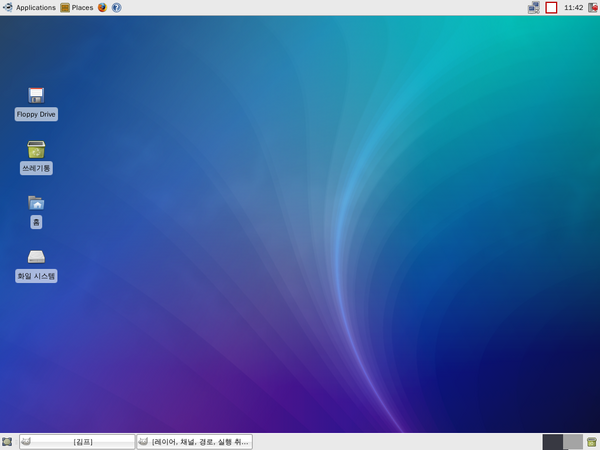600x450 pixels.
Task: Open the Places menu
Action: [76, 7]
